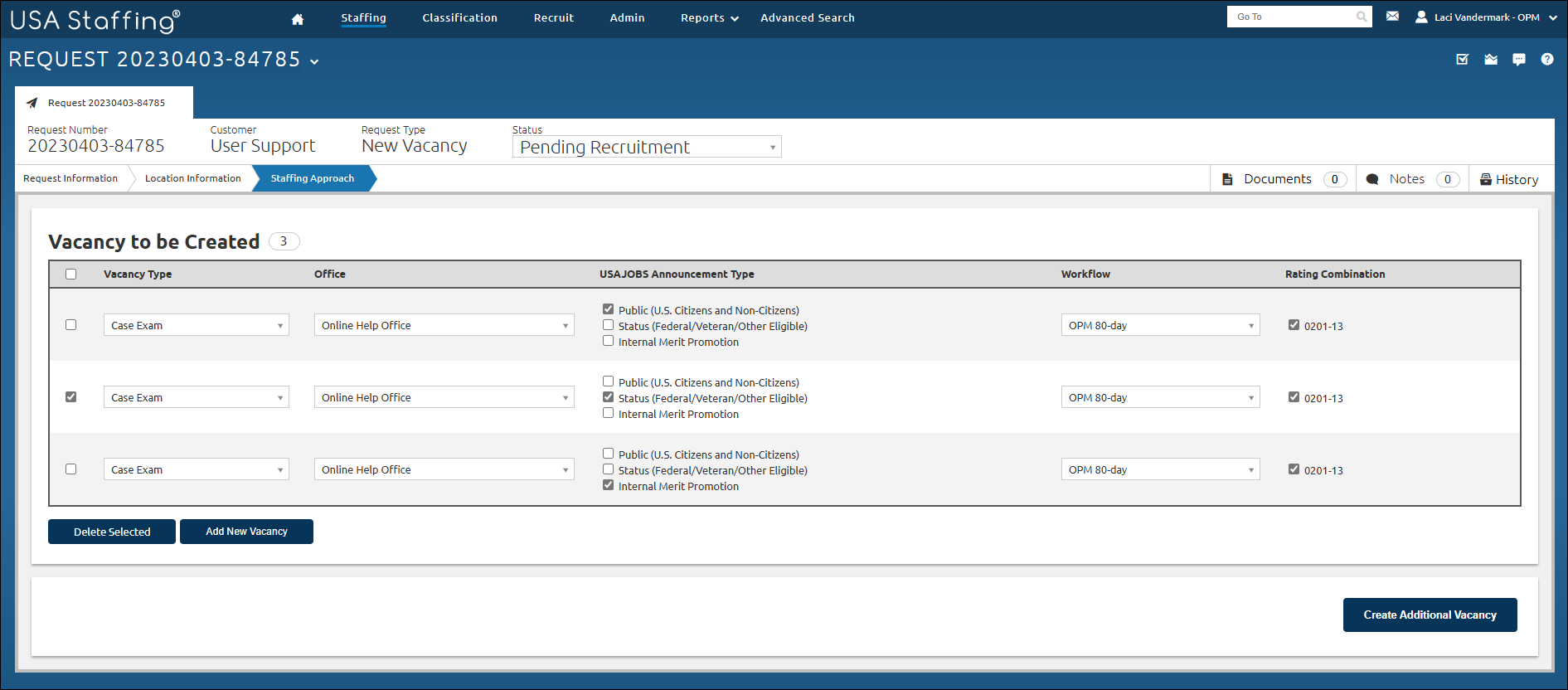
Task: Open the speech bubble feedback icon
Action: [x=1519, y=60]
